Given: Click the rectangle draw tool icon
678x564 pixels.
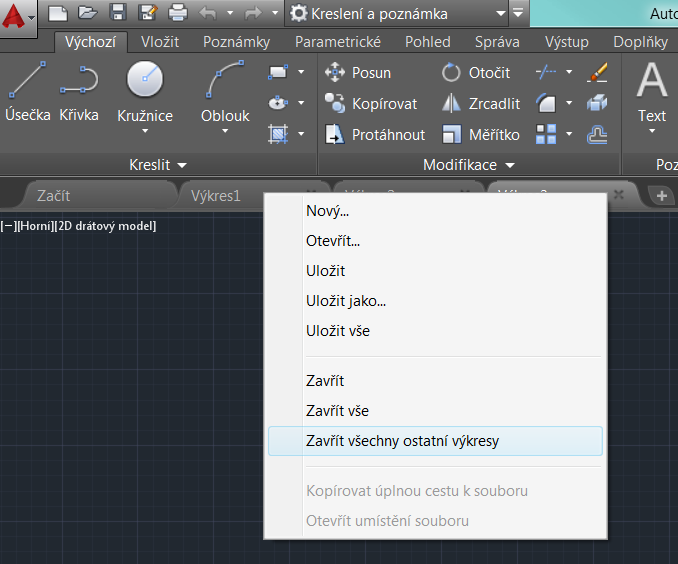Looking at the screenshot, I should tap(278, 72).
